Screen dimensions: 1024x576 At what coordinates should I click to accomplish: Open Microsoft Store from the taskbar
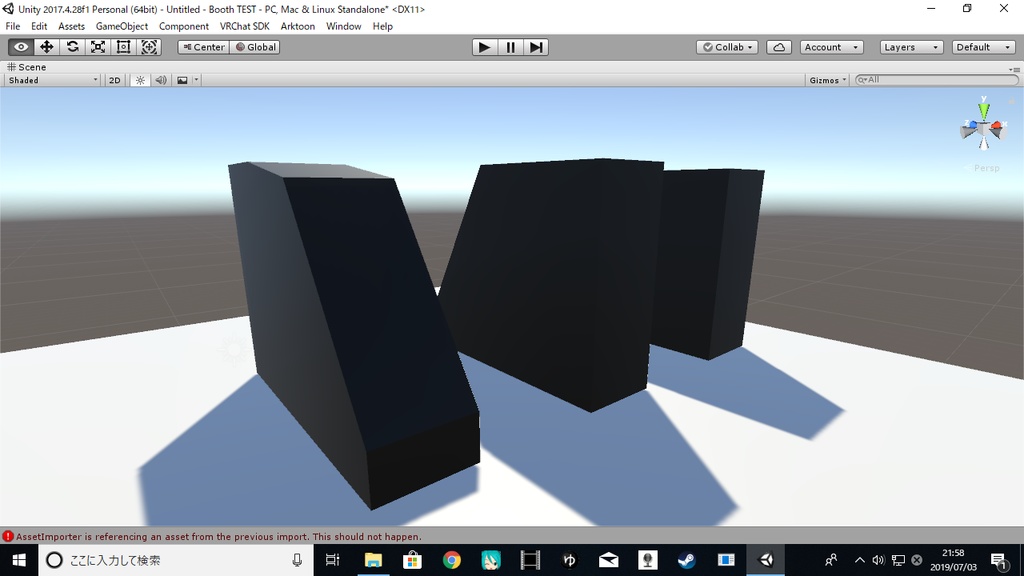pos(412,560)
